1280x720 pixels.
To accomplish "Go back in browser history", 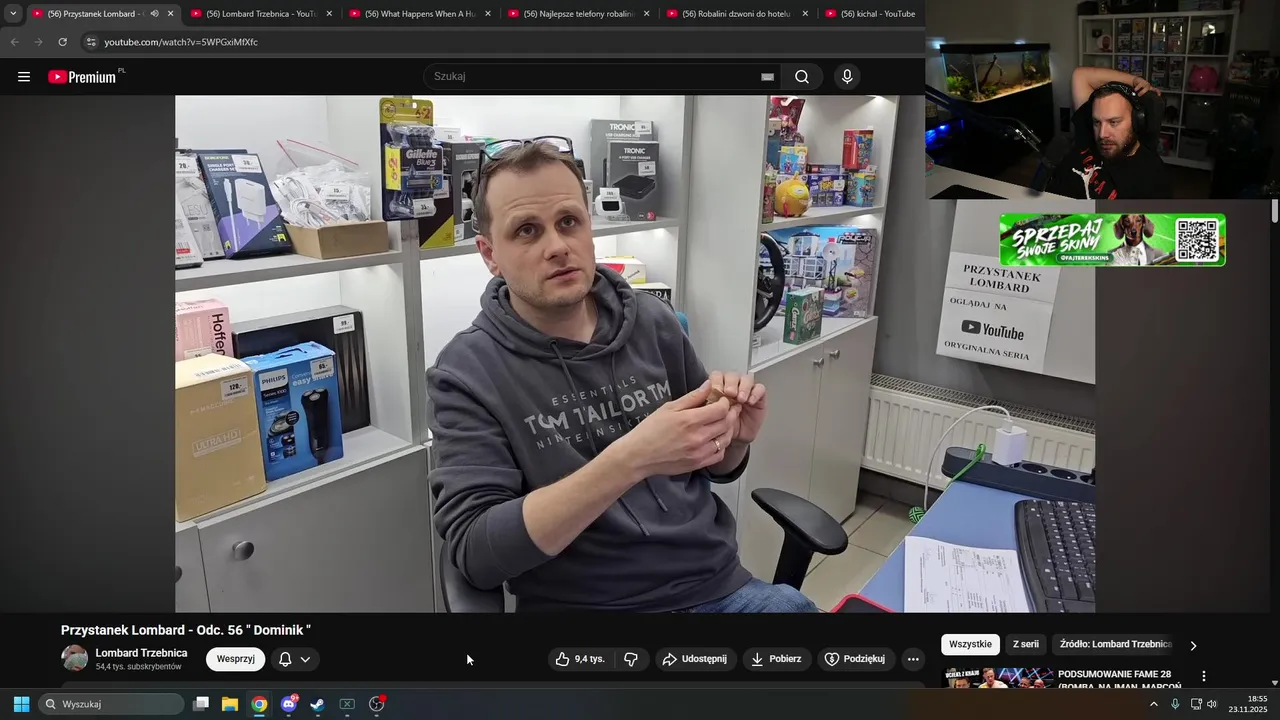I will 14,42.
